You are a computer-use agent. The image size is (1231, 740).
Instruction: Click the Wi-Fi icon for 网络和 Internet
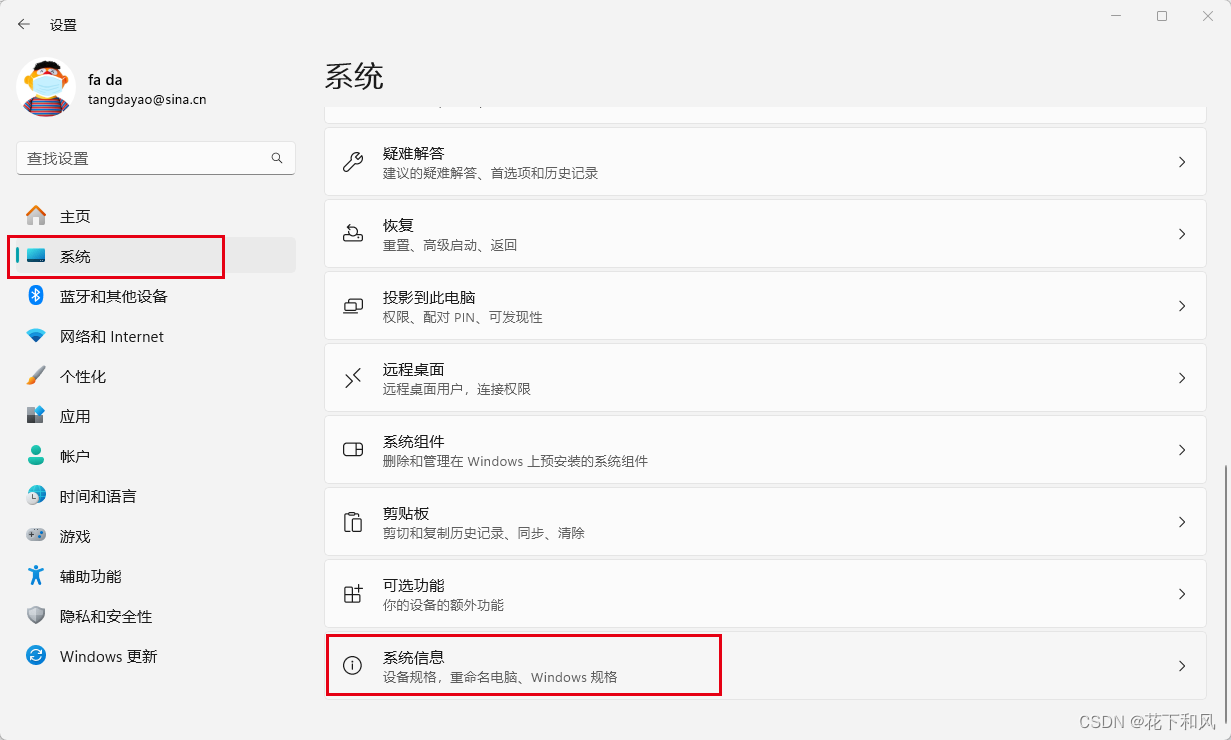[36, 336]
